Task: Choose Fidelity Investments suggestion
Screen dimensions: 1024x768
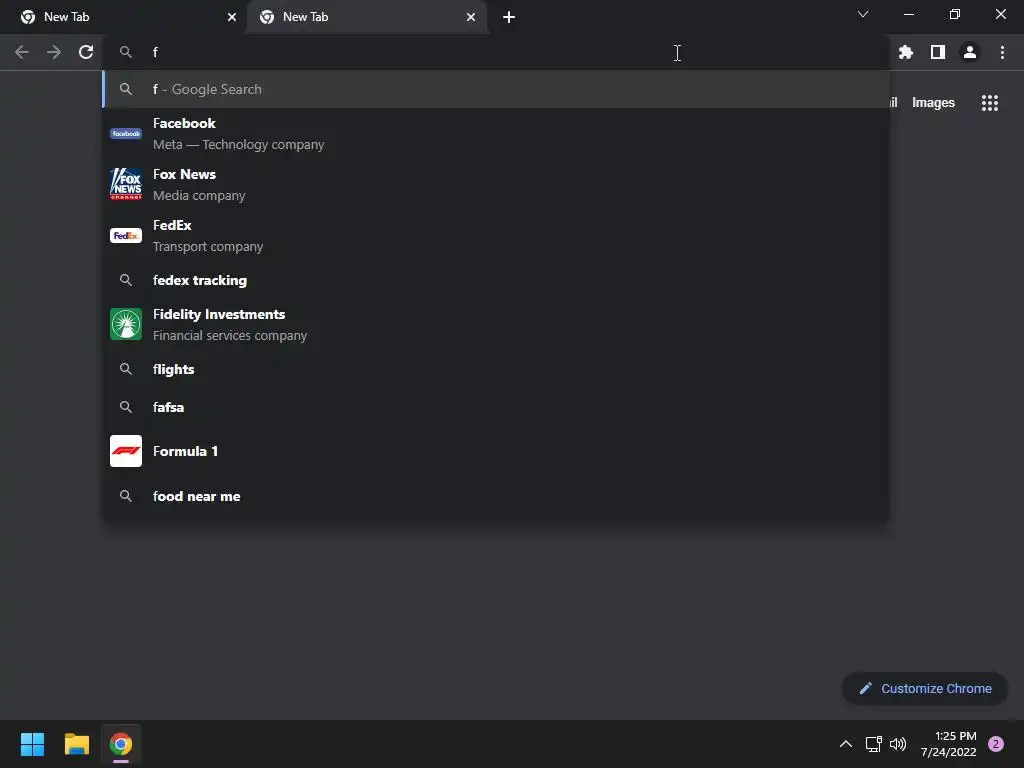Action: [x=496, y=325]
